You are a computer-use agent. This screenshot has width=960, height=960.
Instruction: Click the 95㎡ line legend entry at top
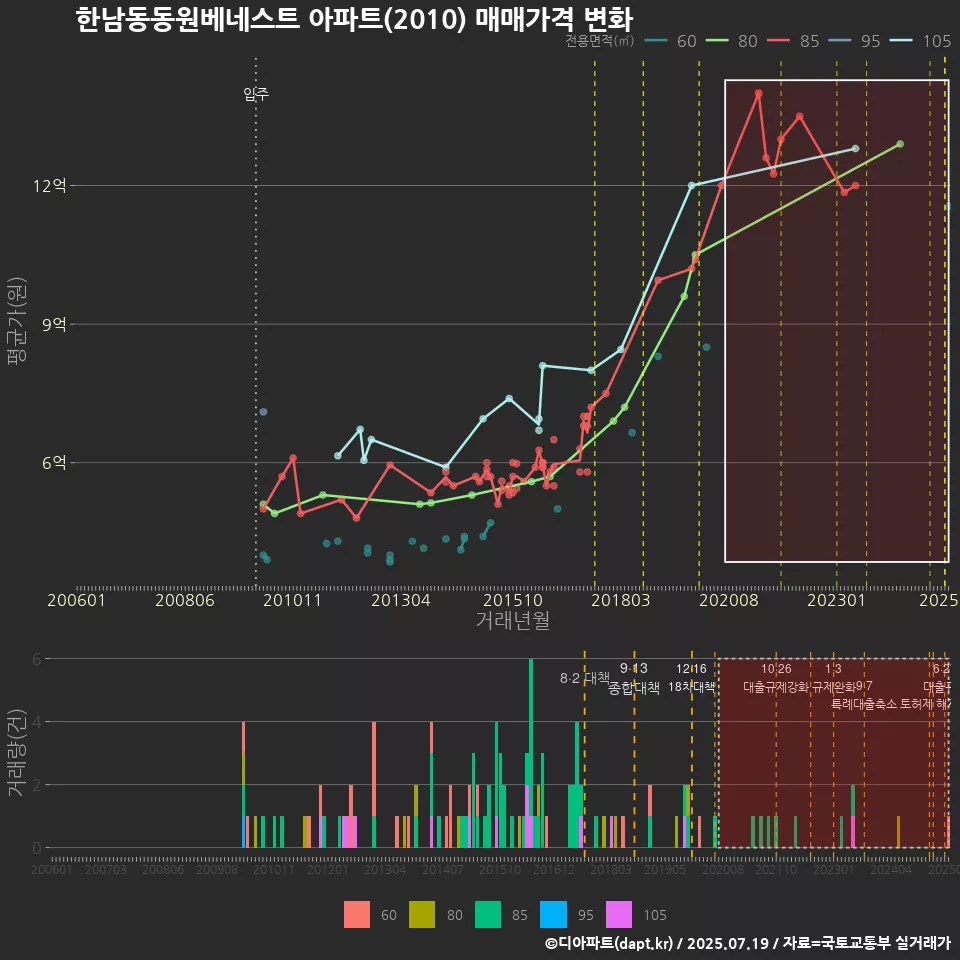(855, 41)
